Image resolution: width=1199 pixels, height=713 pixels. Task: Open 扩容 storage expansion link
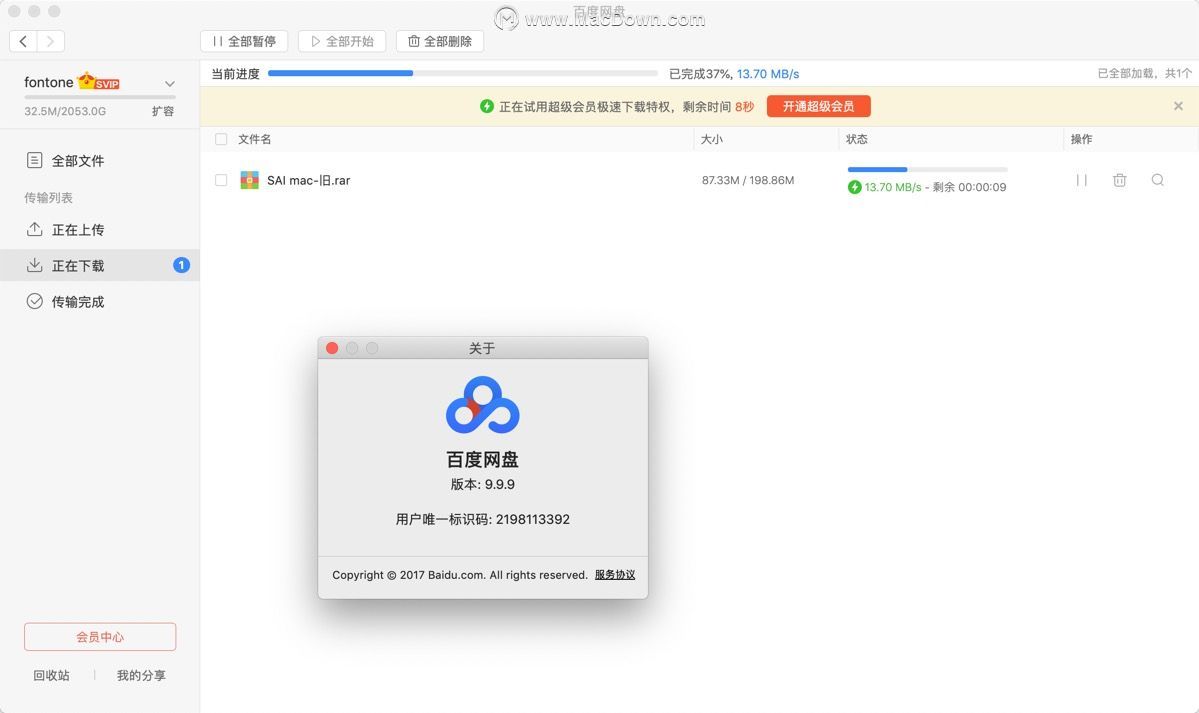point(162,111)
